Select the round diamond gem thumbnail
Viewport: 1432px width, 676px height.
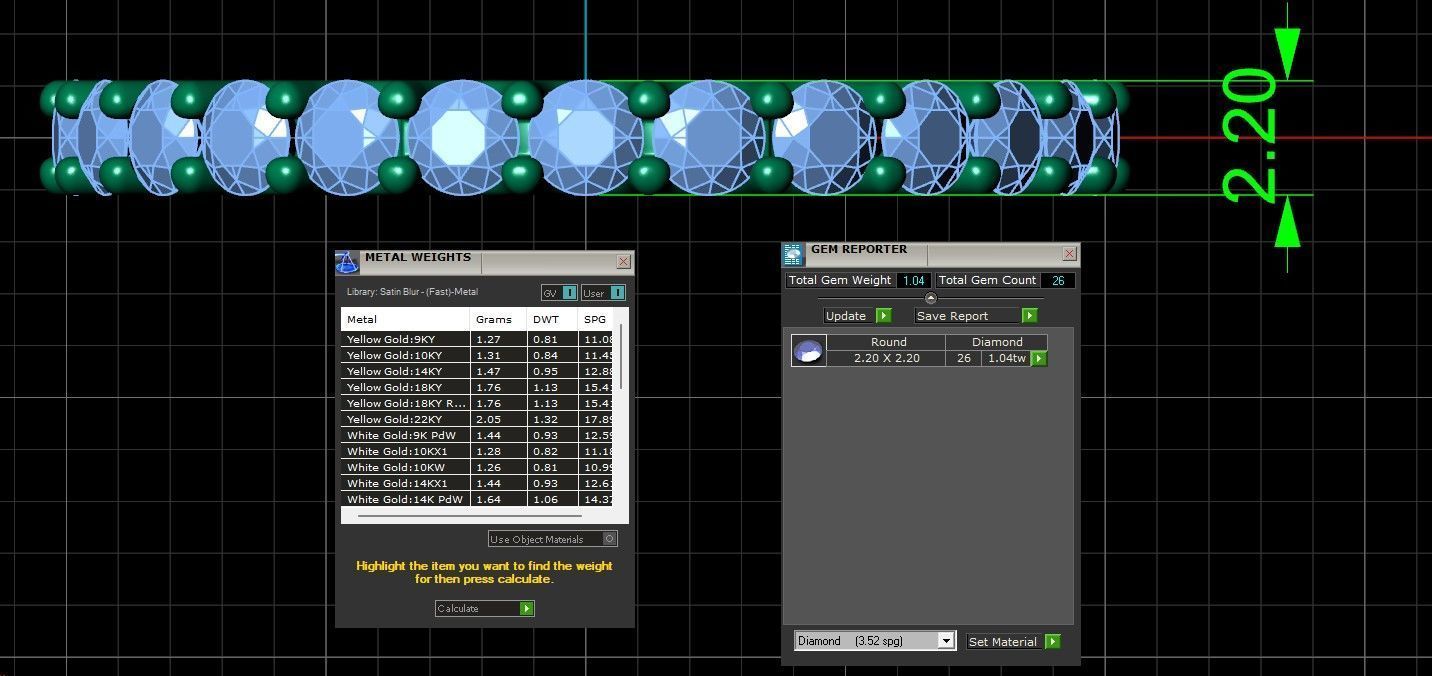pyautogui.click(x=808, y=350)
